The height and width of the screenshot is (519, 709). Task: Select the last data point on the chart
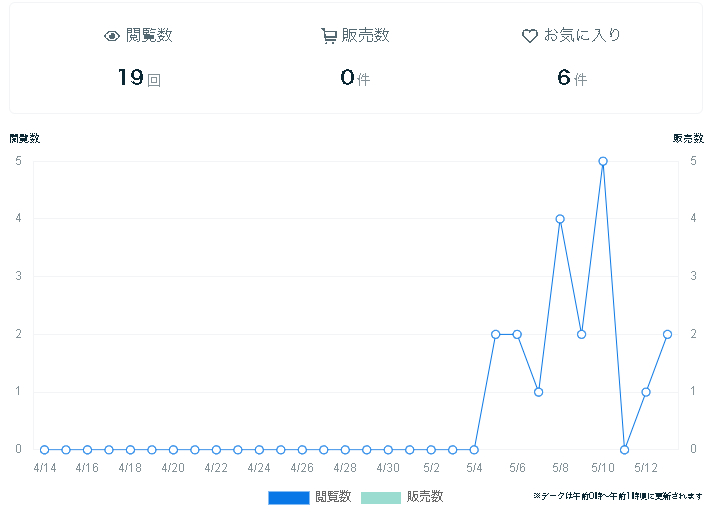tap(667, 334)
